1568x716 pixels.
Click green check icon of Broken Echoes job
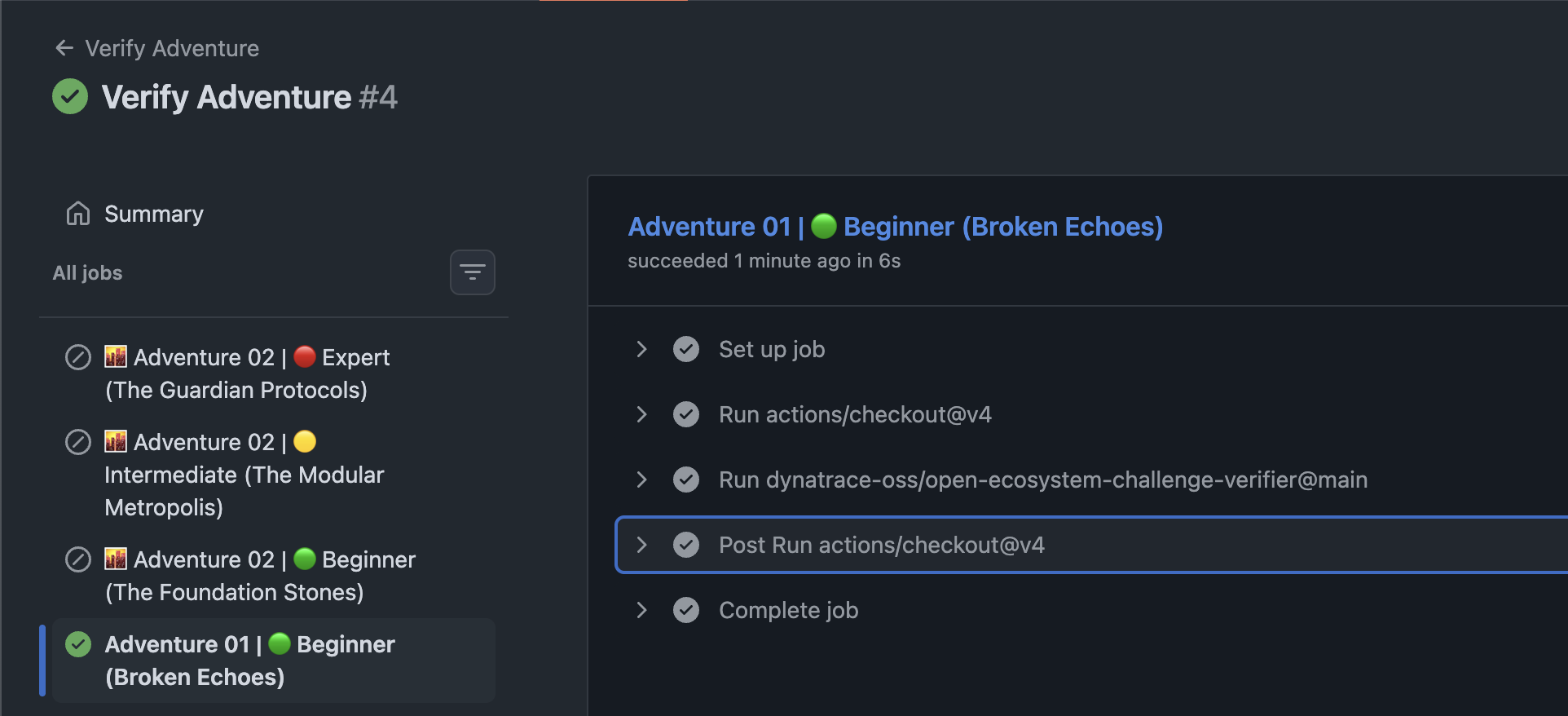pyautogui.click(x=78, y=644)
